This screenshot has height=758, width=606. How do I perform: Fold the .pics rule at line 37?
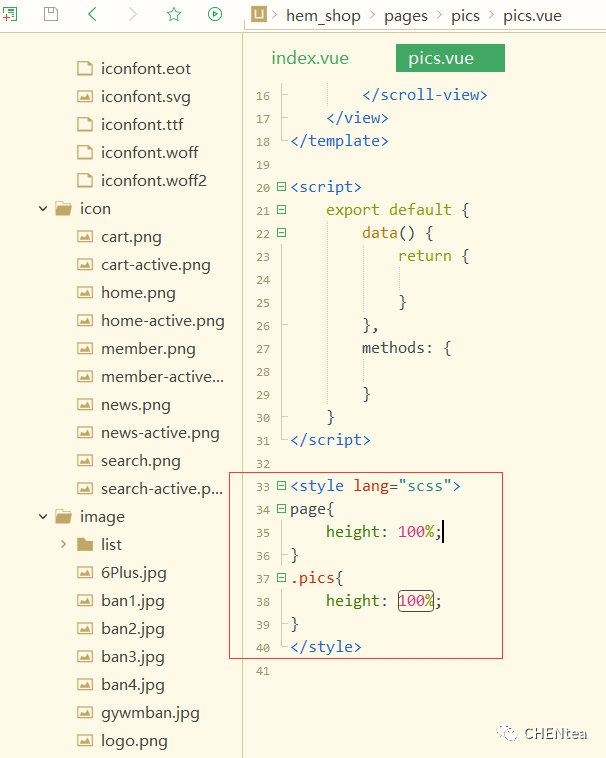(x=282, y=578)
